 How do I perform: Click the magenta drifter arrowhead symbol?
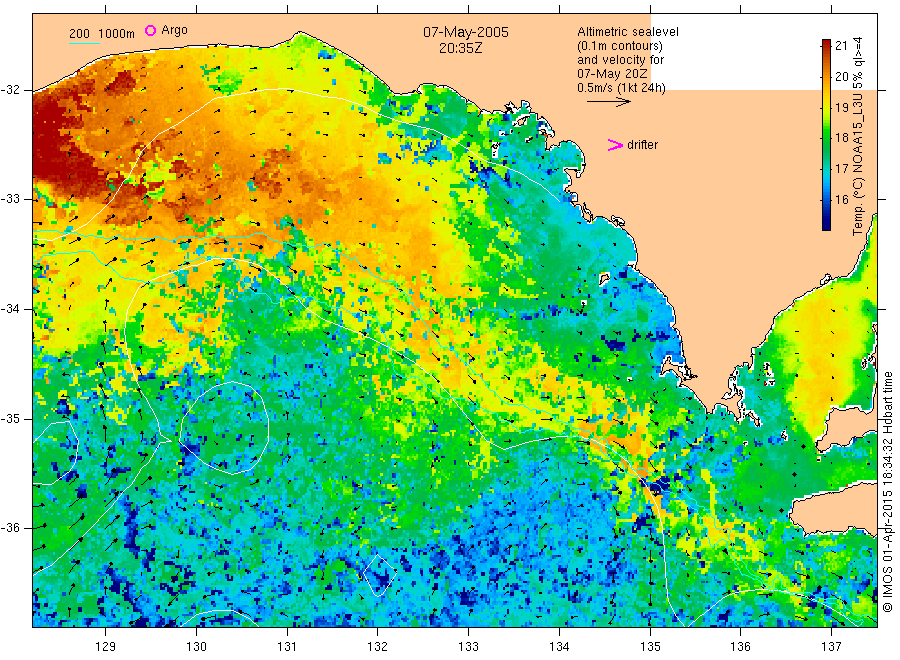[615, 145]
